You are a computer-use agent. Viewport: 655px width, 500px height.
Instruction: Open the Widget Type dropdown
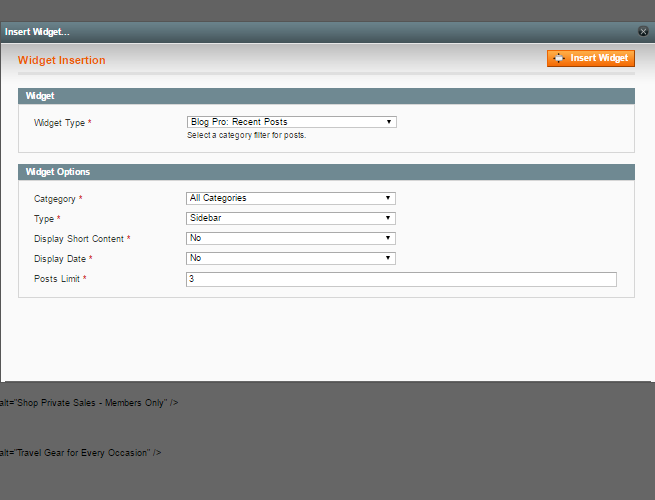[291, 122]
